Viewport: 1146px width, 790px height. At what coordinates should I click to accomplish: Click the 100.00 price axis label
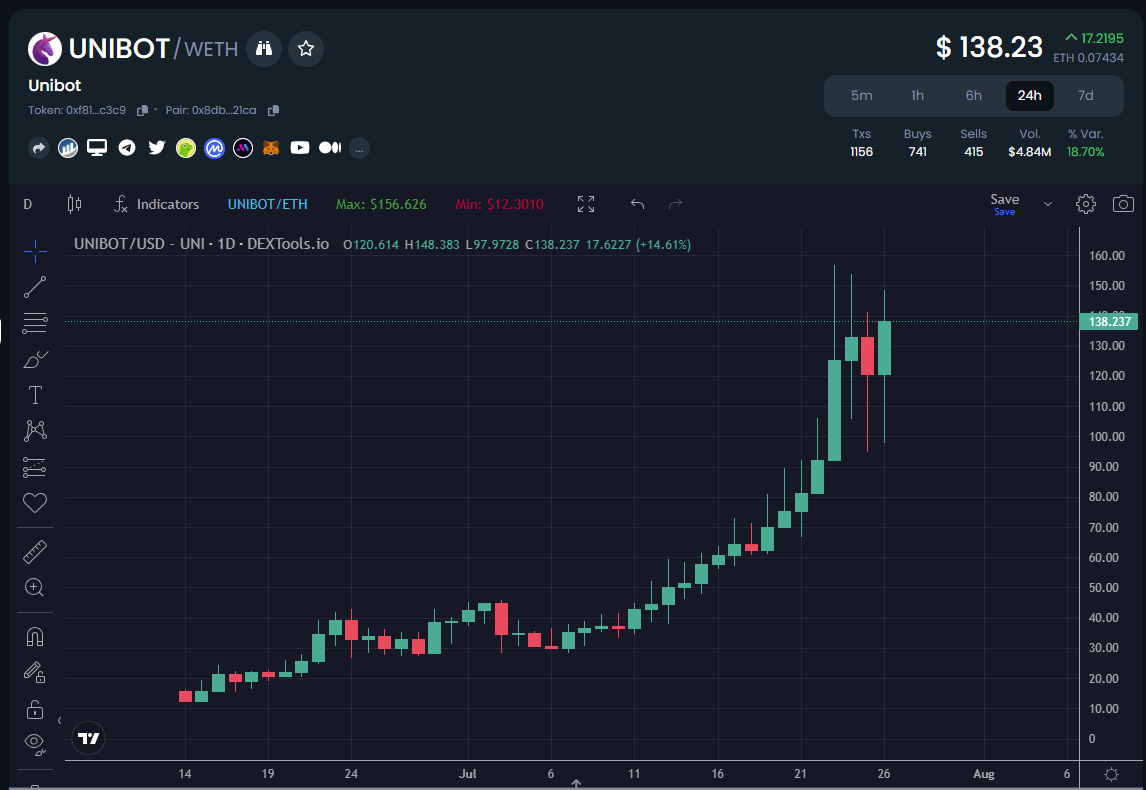click(1107, 436)
